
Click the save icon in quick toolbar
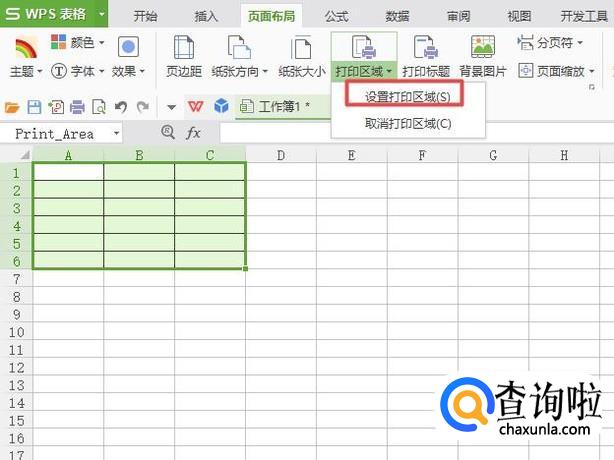point(34,107)
